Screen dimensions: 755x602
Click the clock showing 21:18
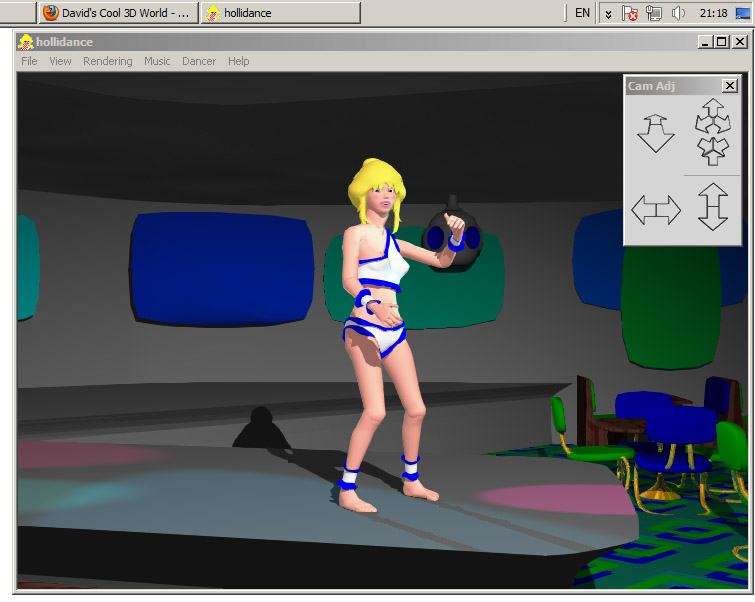pos(713,13)
